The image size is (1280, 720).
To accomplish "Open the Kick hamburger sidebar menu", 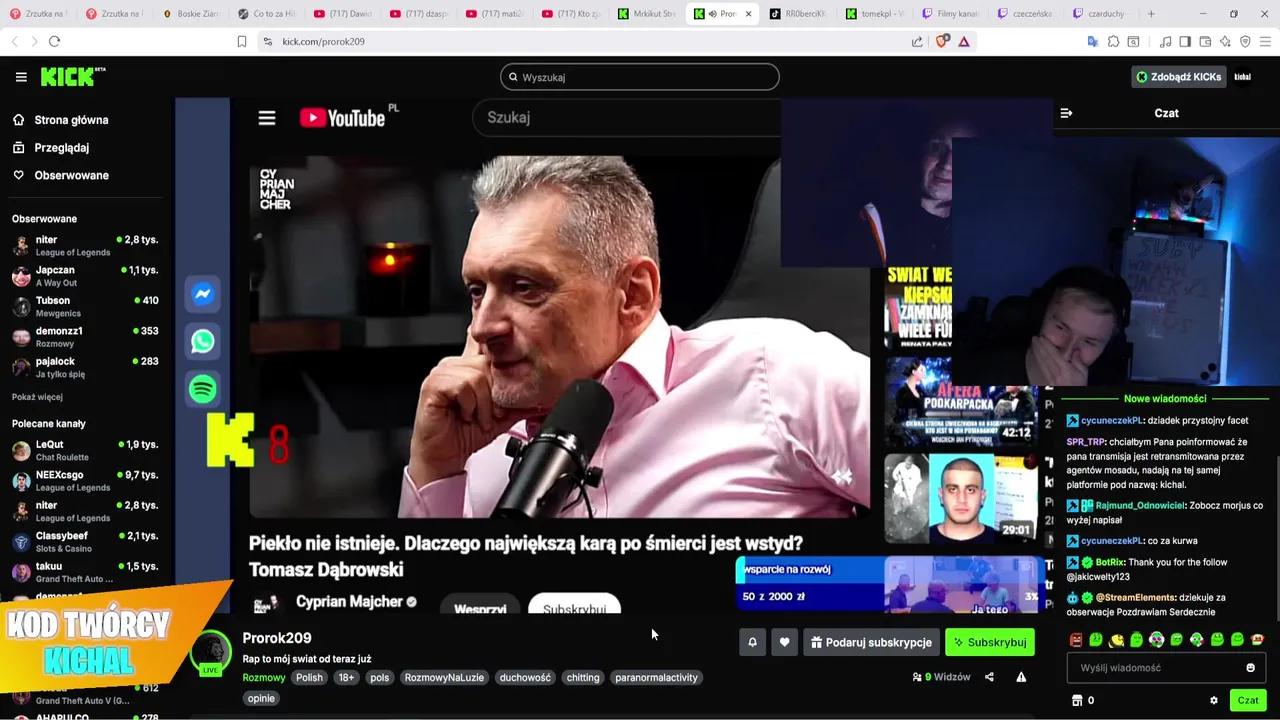I will pos(21,77).
